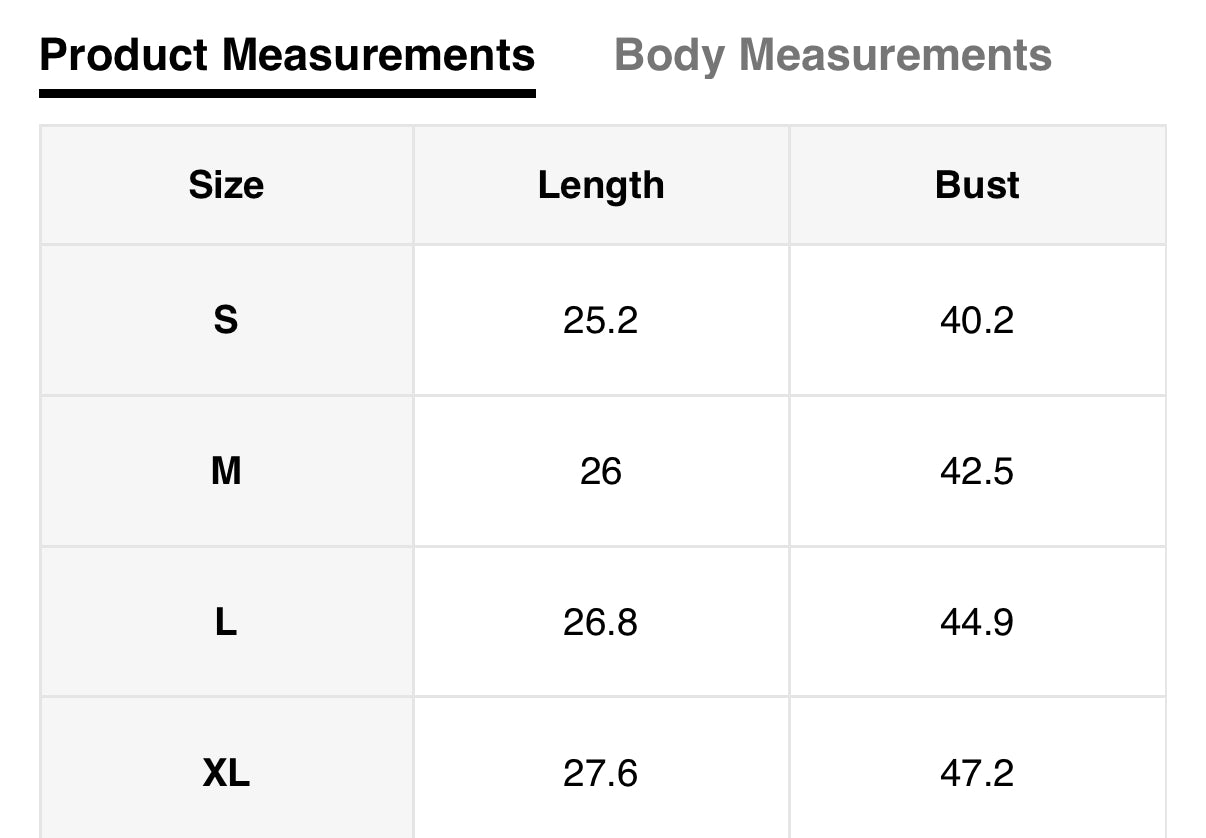Click the underline beneath Product Measurements

[x=287, y=93]
